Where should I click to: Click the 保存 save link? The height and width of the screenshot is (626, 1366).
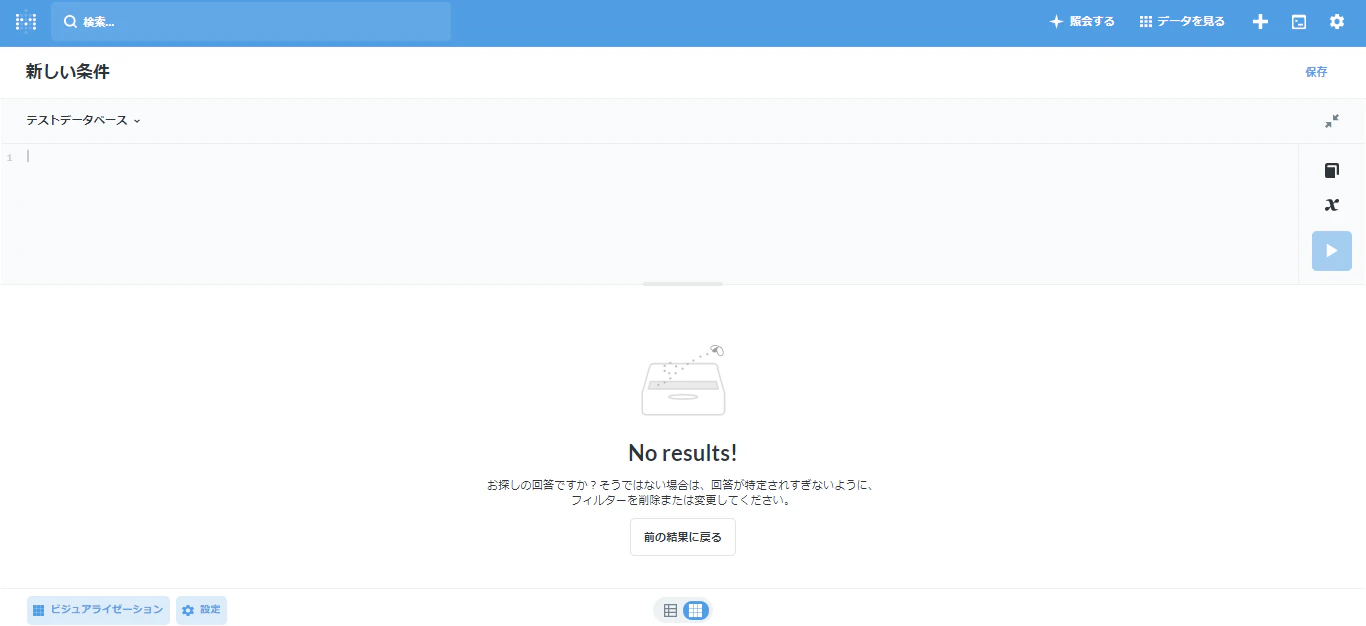click(1316, 72)
